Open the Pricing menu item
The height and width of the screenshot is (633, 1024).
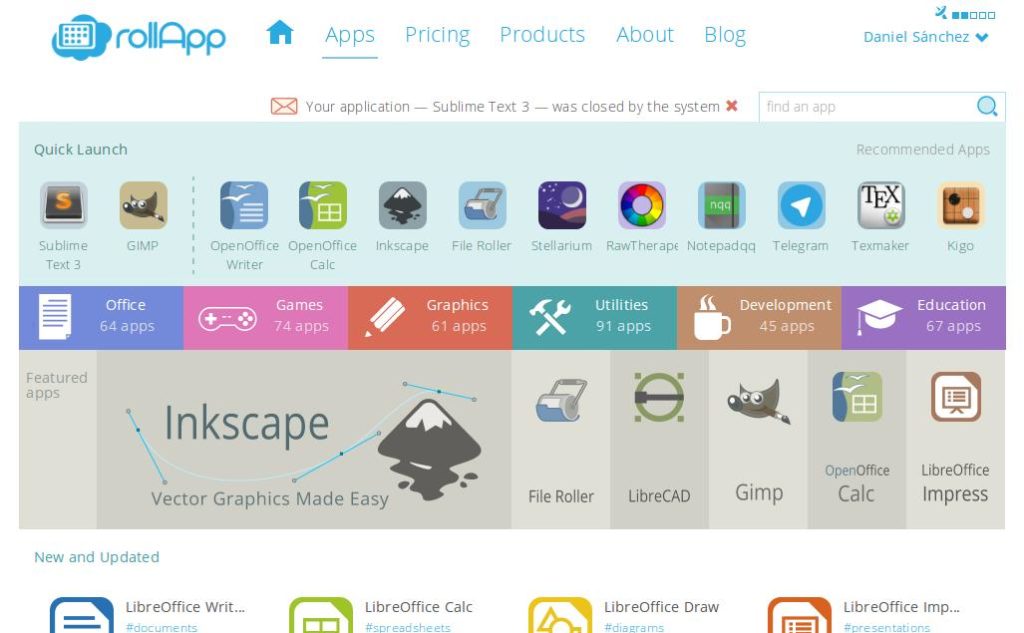pos(437,35)
